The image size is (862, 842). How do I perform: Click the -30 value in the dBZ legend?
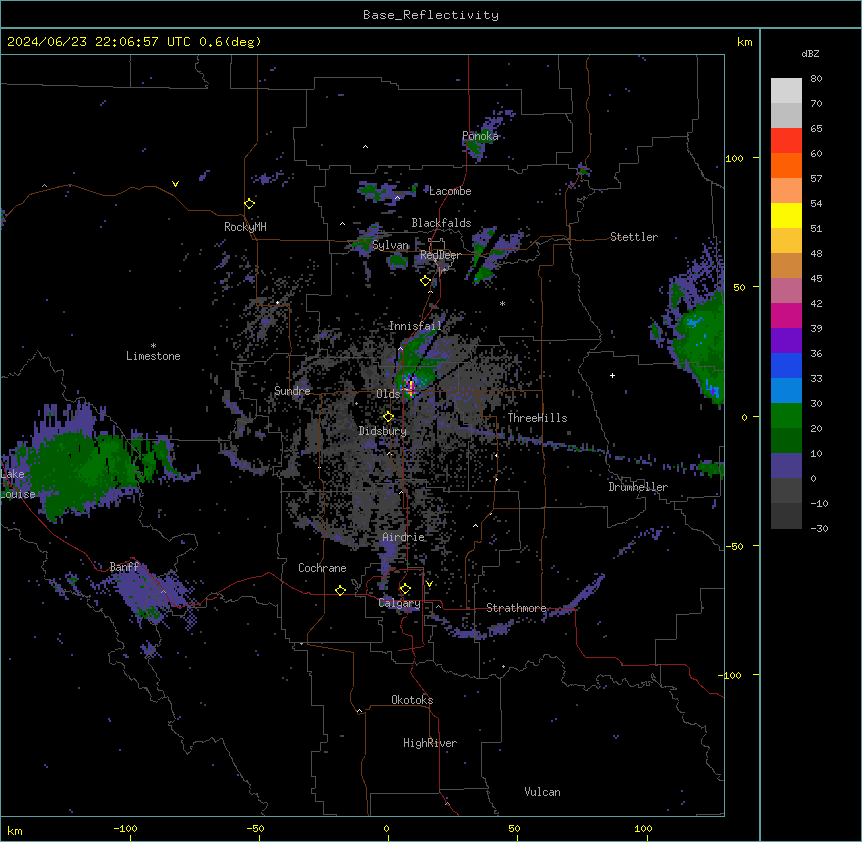[819, 529]
